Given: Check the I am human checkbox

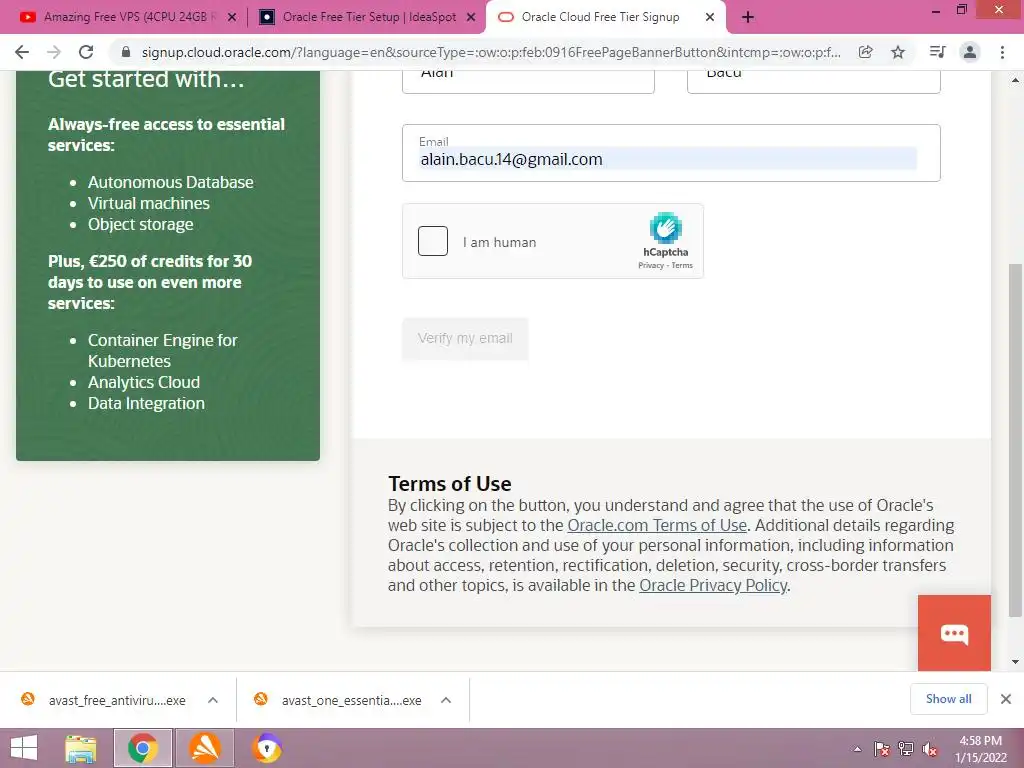Looking at the screenshot, I should coord(433,241).
